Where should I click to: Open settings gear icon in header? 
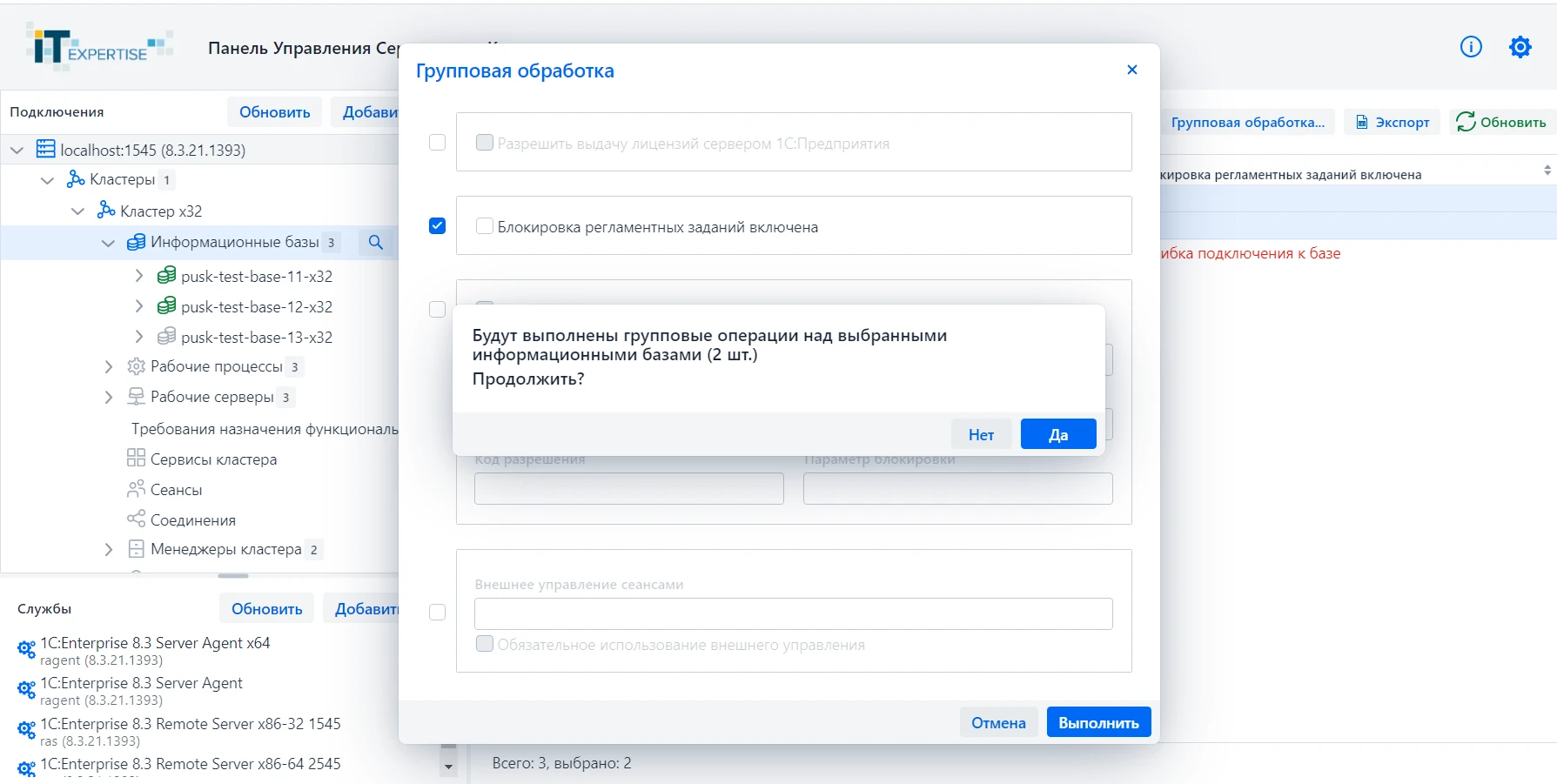(1520, 47)
